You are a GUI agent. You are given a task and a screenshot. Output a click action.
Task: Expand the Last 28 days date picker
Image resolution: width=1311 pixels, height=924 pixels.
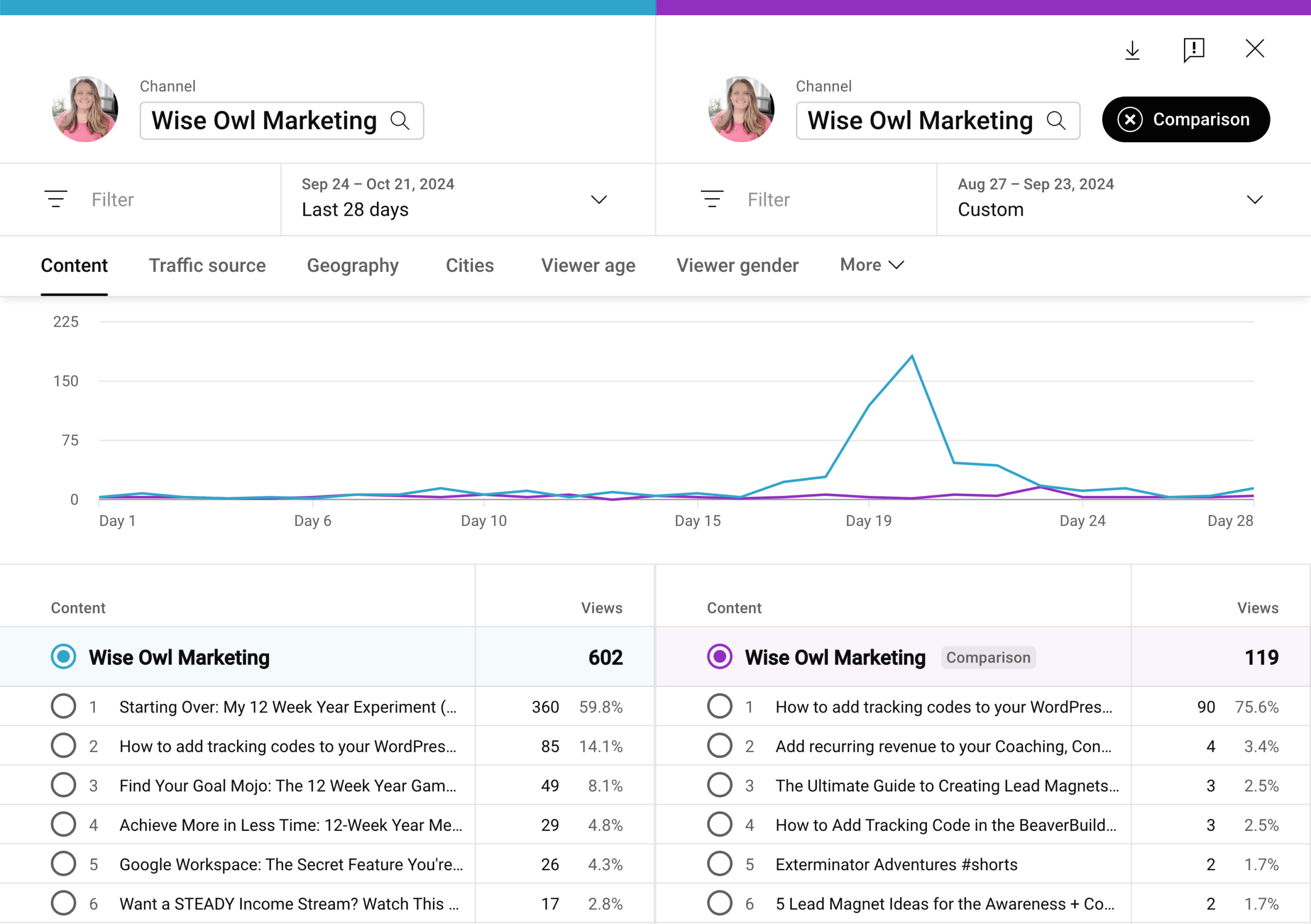pos(599,199)
